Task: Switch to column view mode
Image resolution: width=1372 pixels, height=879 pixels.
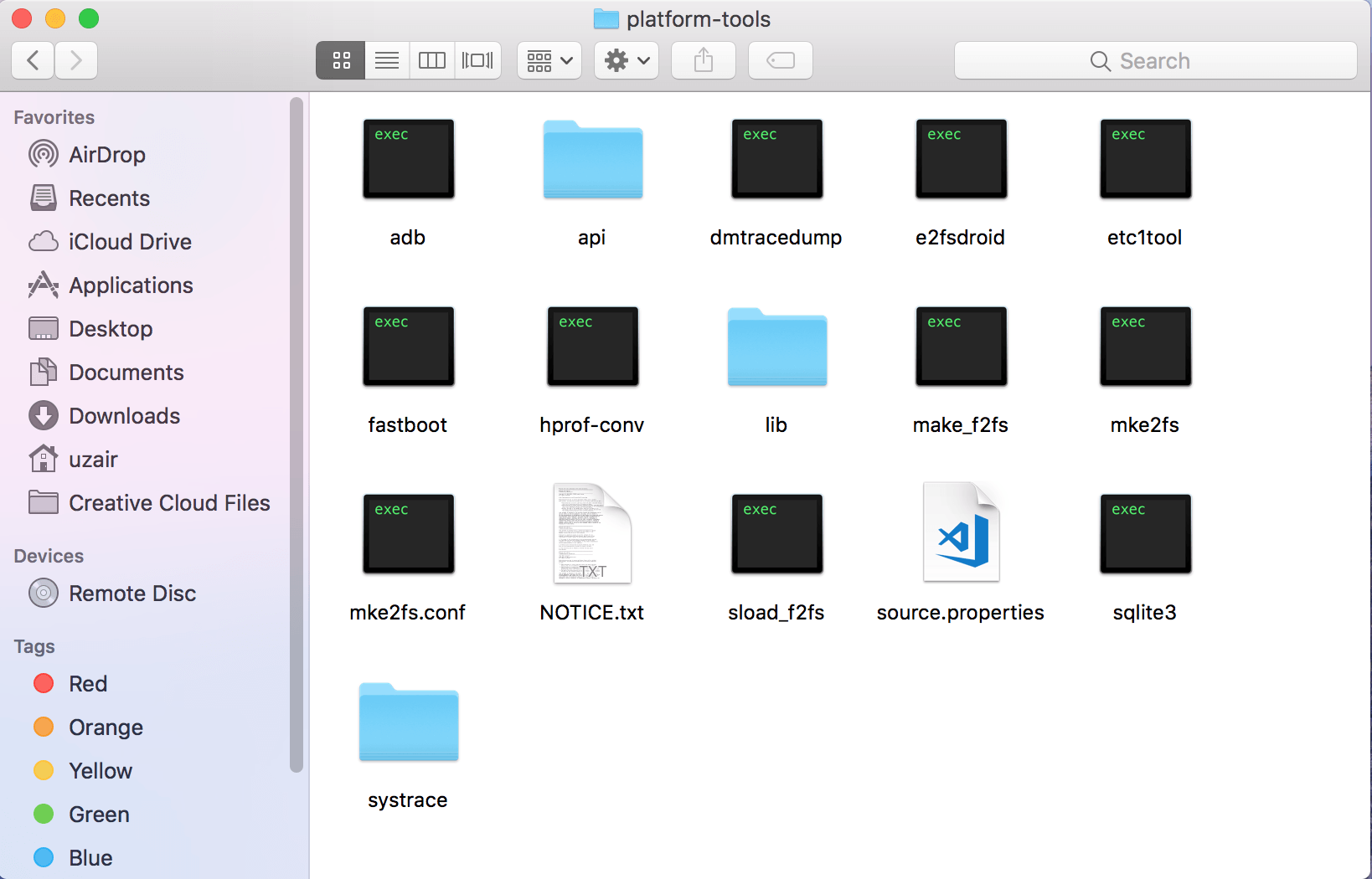Action: point(432,60)
